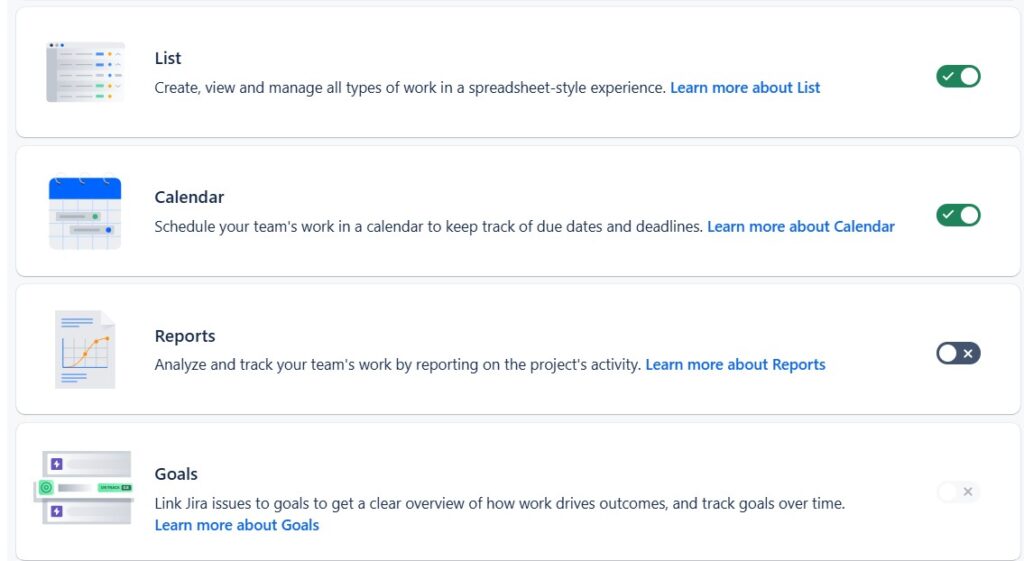Click the spreadsheet-style experience description text
The image size is (1024, 561).
[410, 88]
